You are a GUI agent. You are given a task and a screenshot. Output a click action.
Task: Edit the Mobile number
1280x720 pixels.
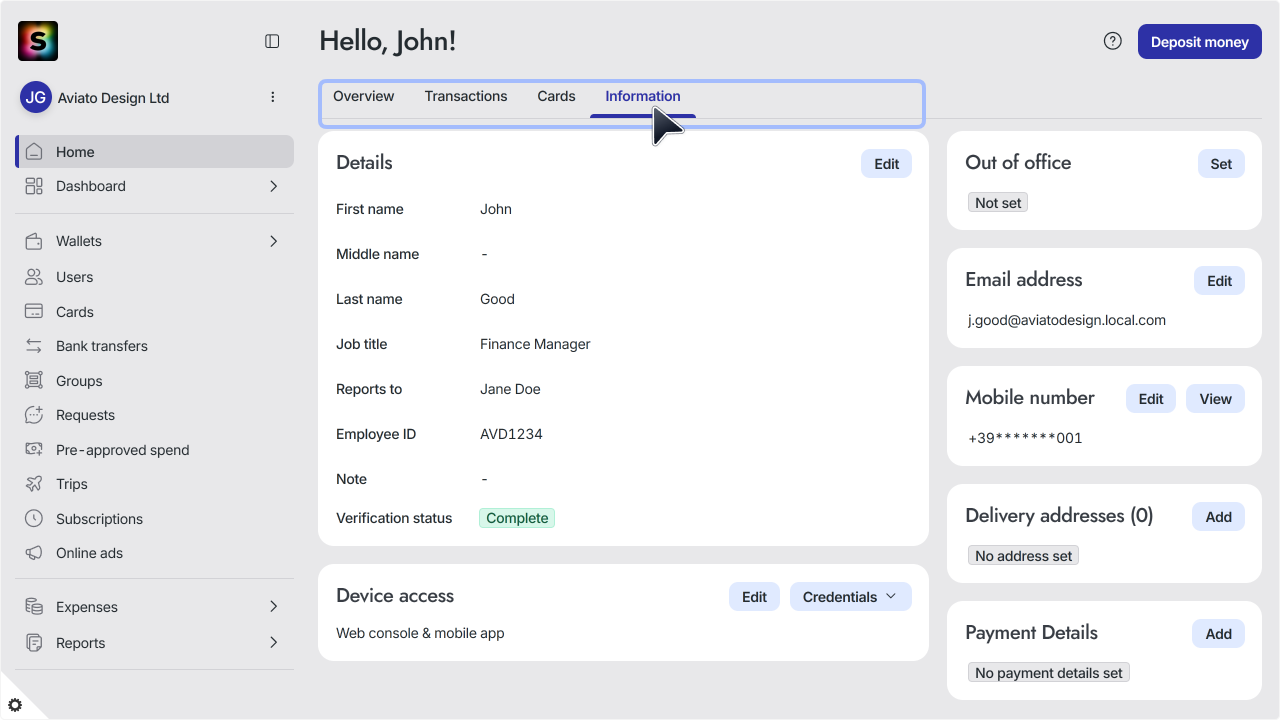click(x=1151, y=399)
